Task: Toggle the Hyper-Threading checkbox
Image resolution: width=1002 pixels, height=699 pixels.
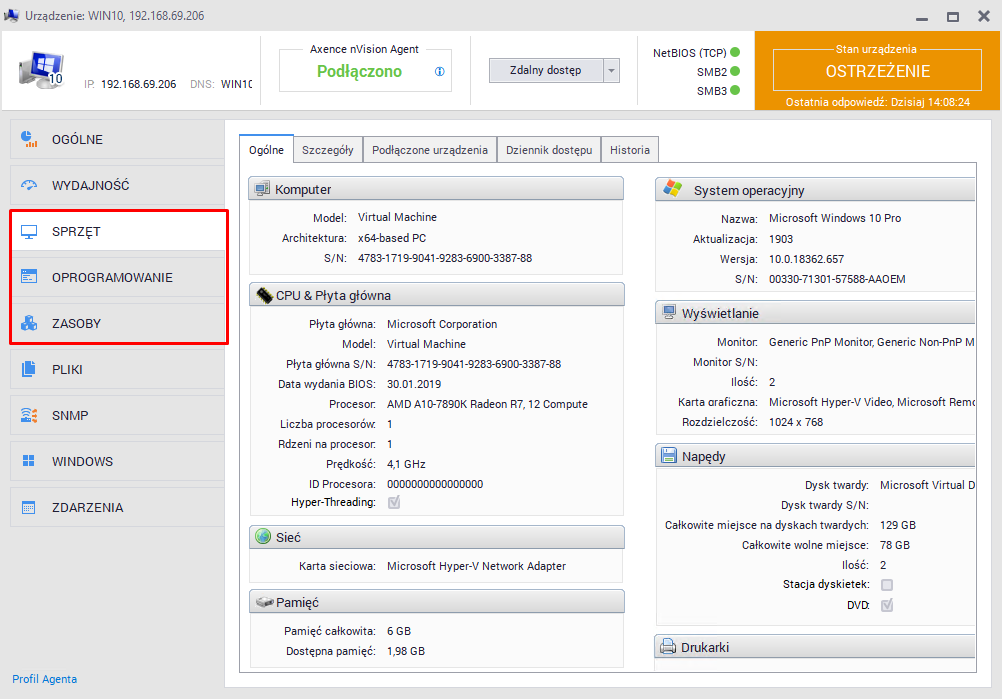Action: point(394,502)
